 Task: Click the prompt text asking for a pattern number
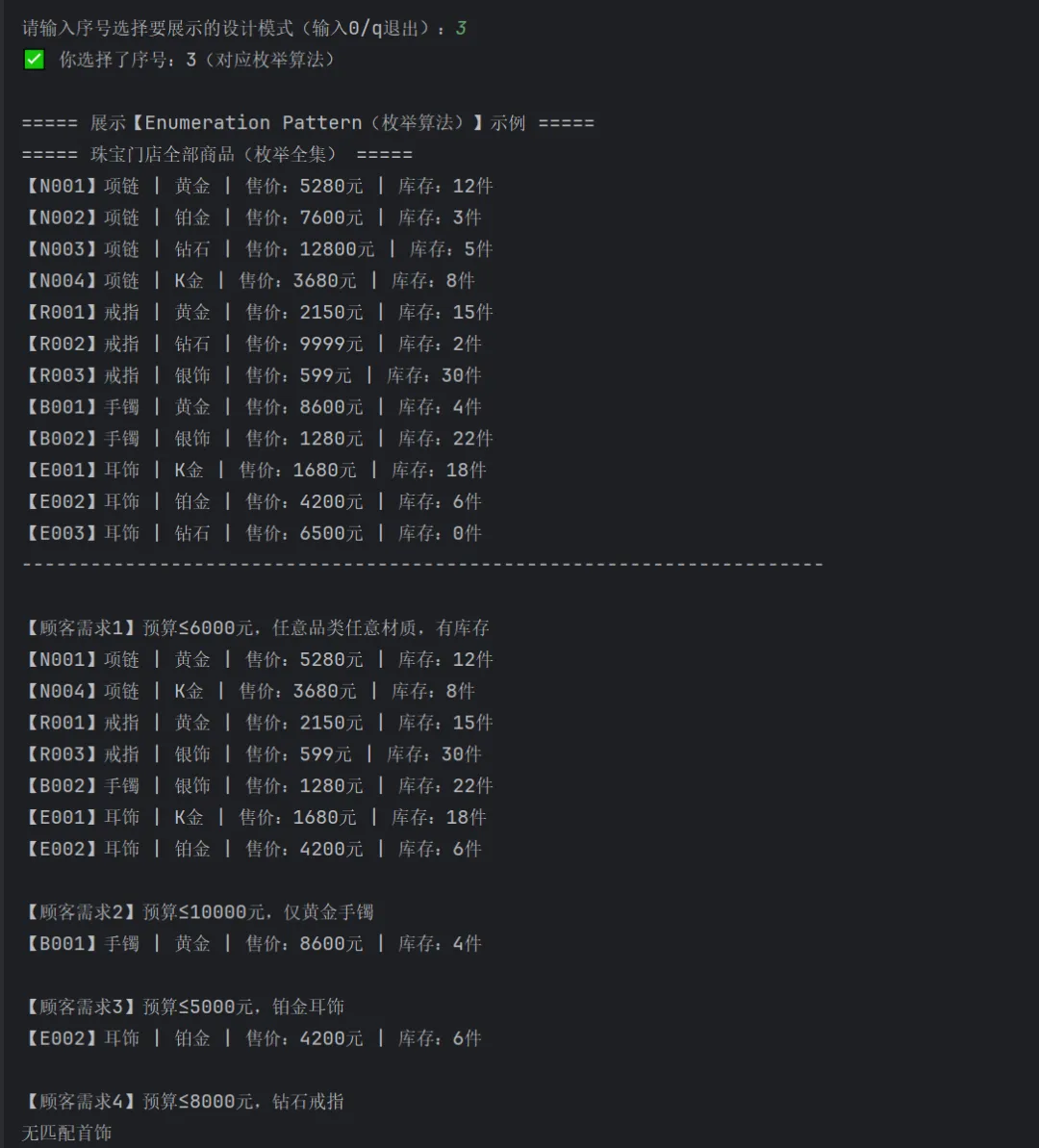[x=233, y=29]
